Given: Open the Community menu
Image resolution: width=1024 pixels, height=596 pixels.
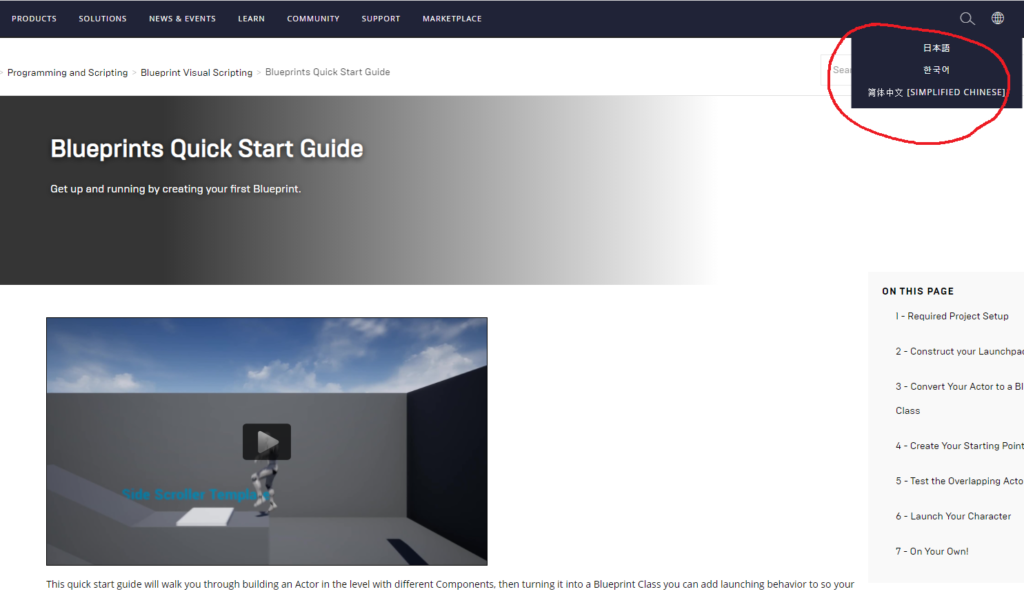Looking at the screenshot, I should point(313,19).
